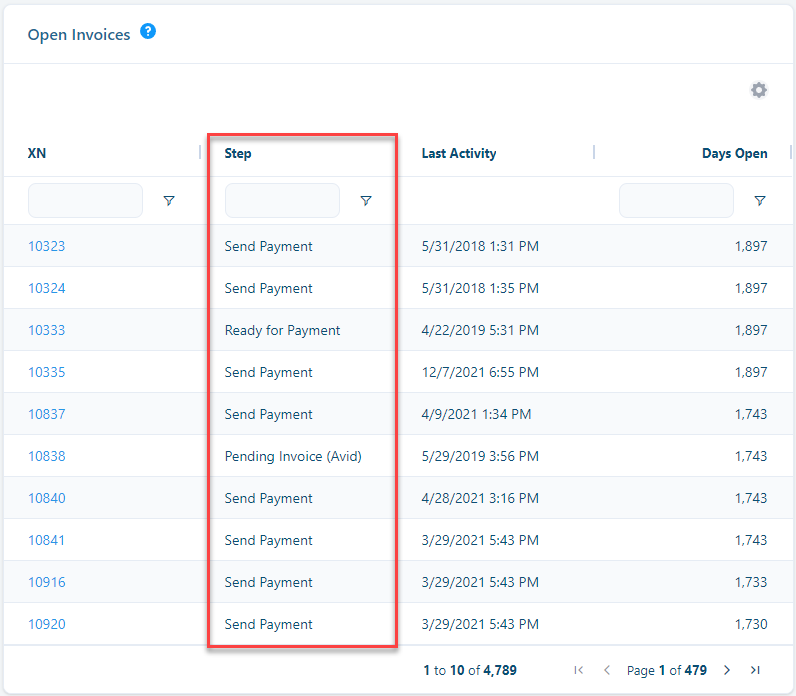This screenshot has height=696, width=796.
Task: Click the 1,733 days open value
Action: (751, 582)
